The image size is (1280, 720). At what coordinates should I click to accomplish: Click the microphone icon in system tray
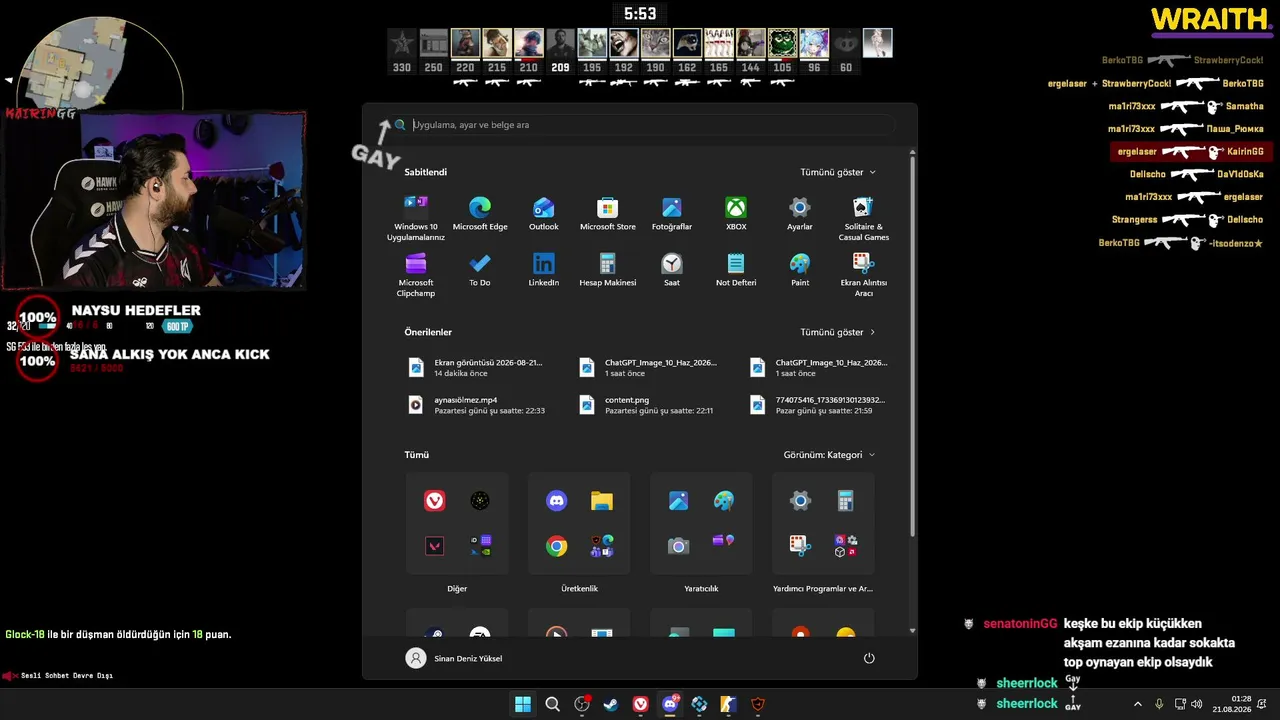point(1159,704)
